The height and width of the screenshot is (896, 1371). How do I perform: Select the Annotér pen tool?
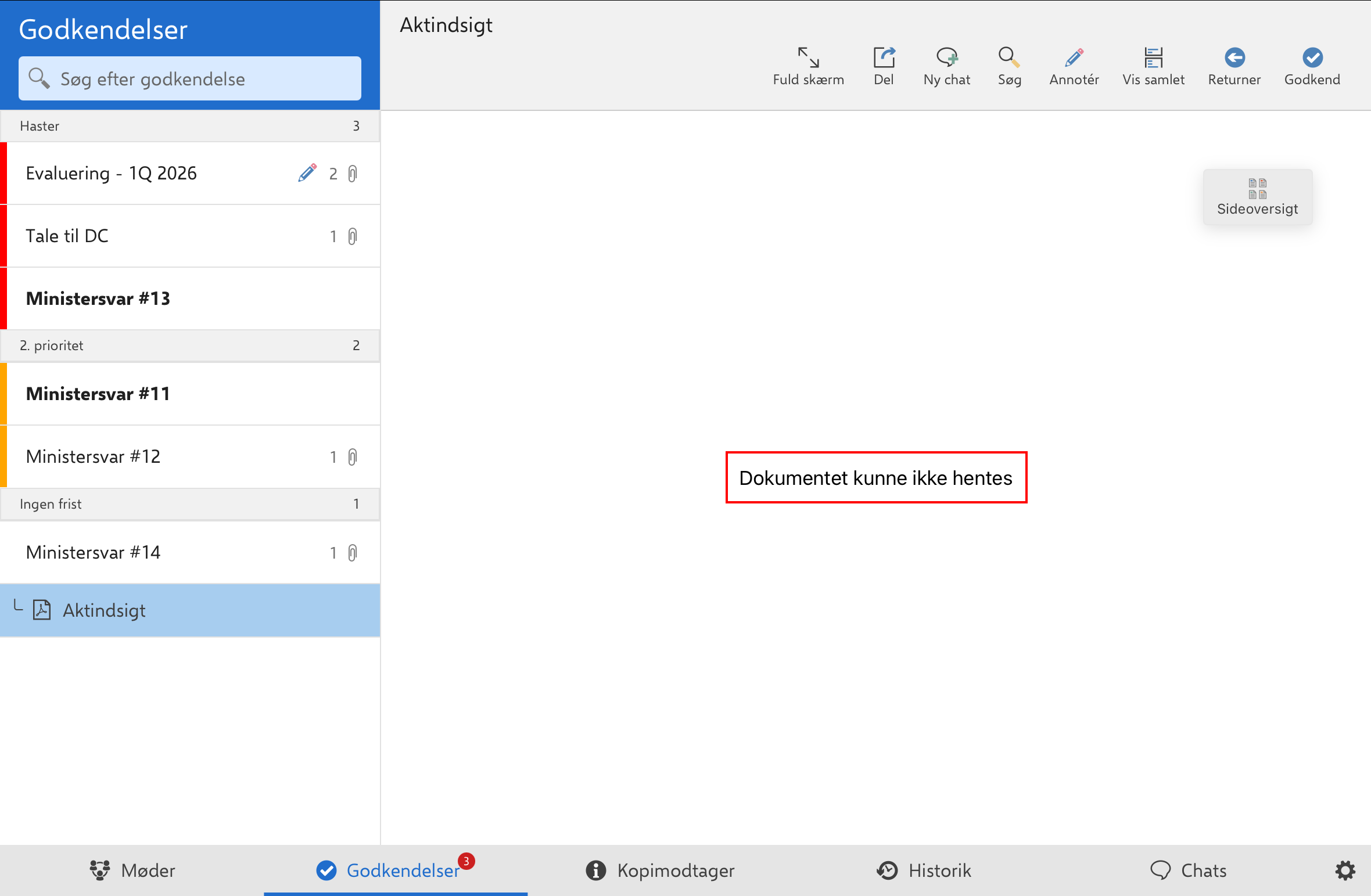pyautogui.click(x=1074, y=66)
